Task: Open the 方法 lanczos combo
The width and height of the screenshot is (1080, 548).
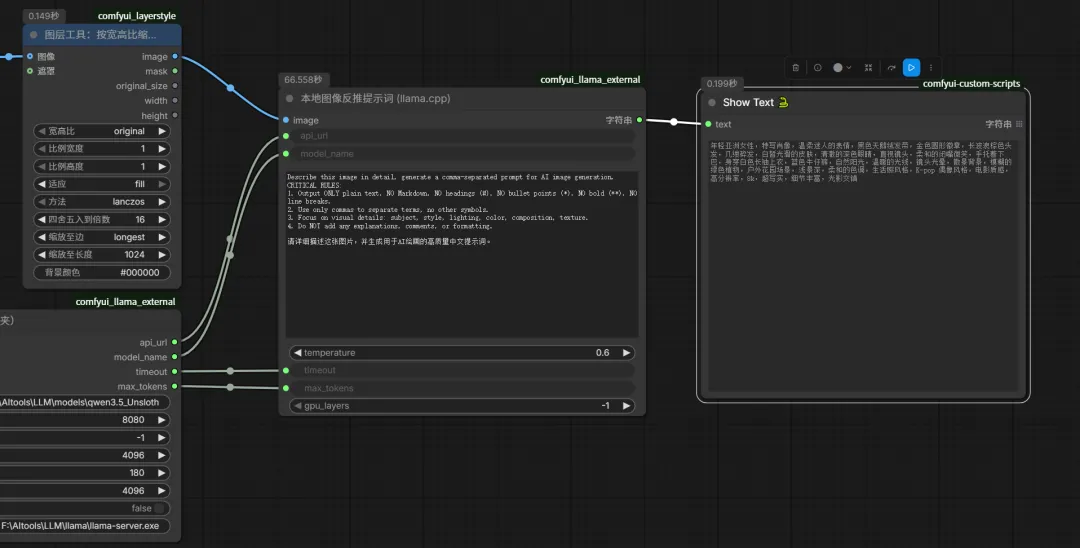Action: pos(101,202)
